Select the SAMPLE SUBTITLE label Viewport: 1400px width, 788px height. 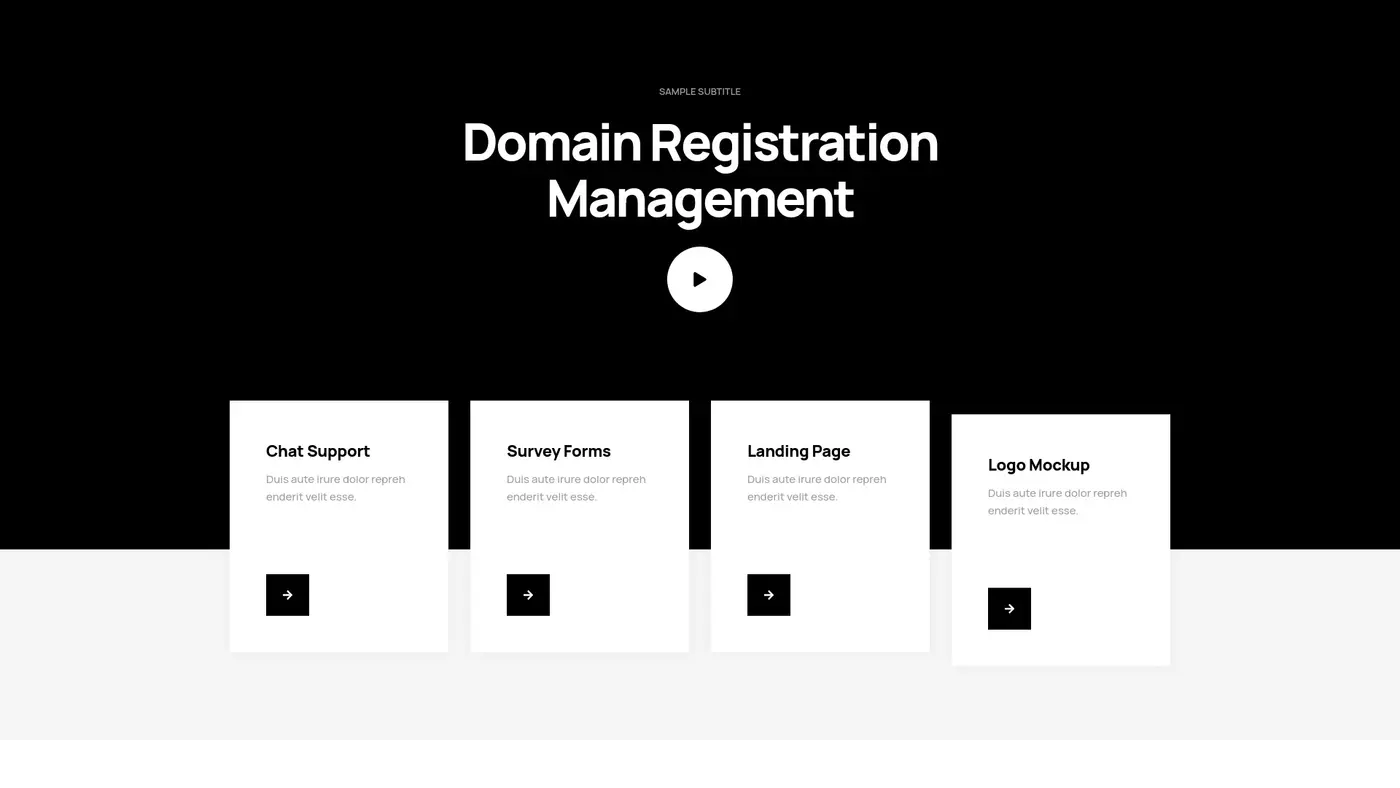click(x=699, y=91)
